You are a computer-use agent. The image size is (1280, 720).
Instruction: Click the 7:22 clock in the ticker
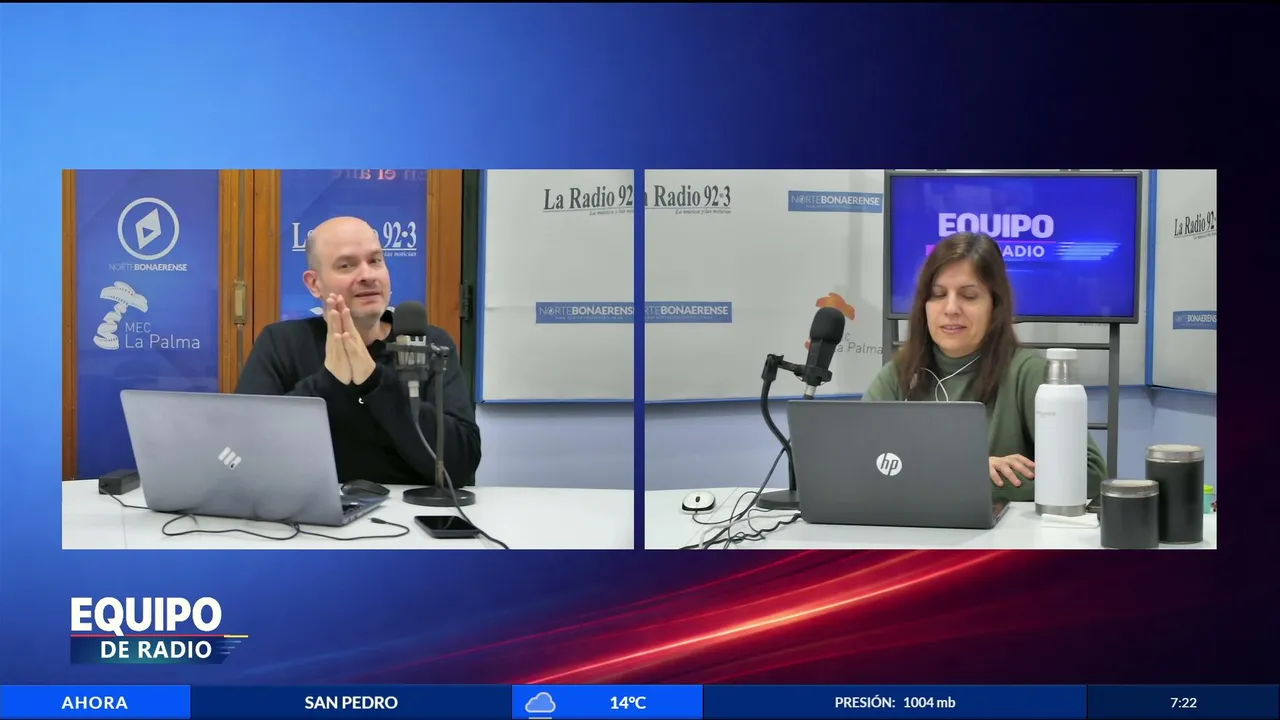coord(1183,702)
